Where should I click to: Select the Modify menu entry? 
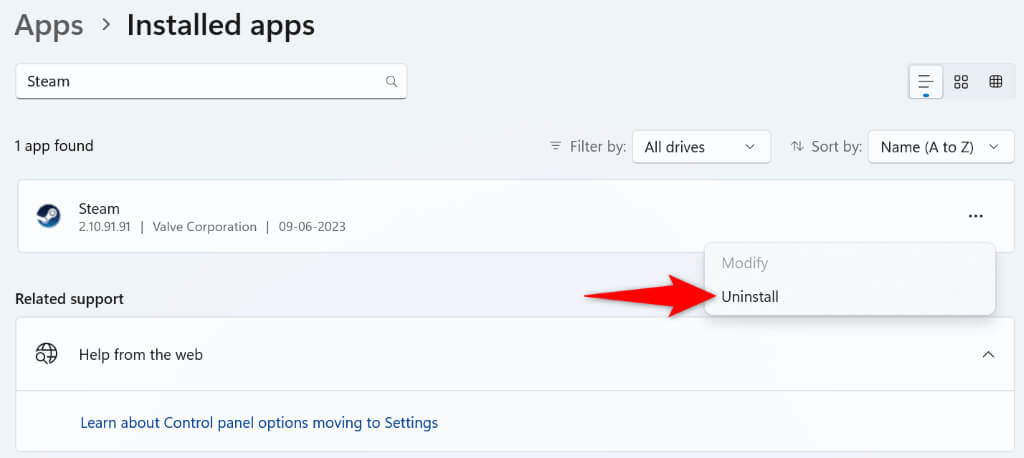point(744,263)
